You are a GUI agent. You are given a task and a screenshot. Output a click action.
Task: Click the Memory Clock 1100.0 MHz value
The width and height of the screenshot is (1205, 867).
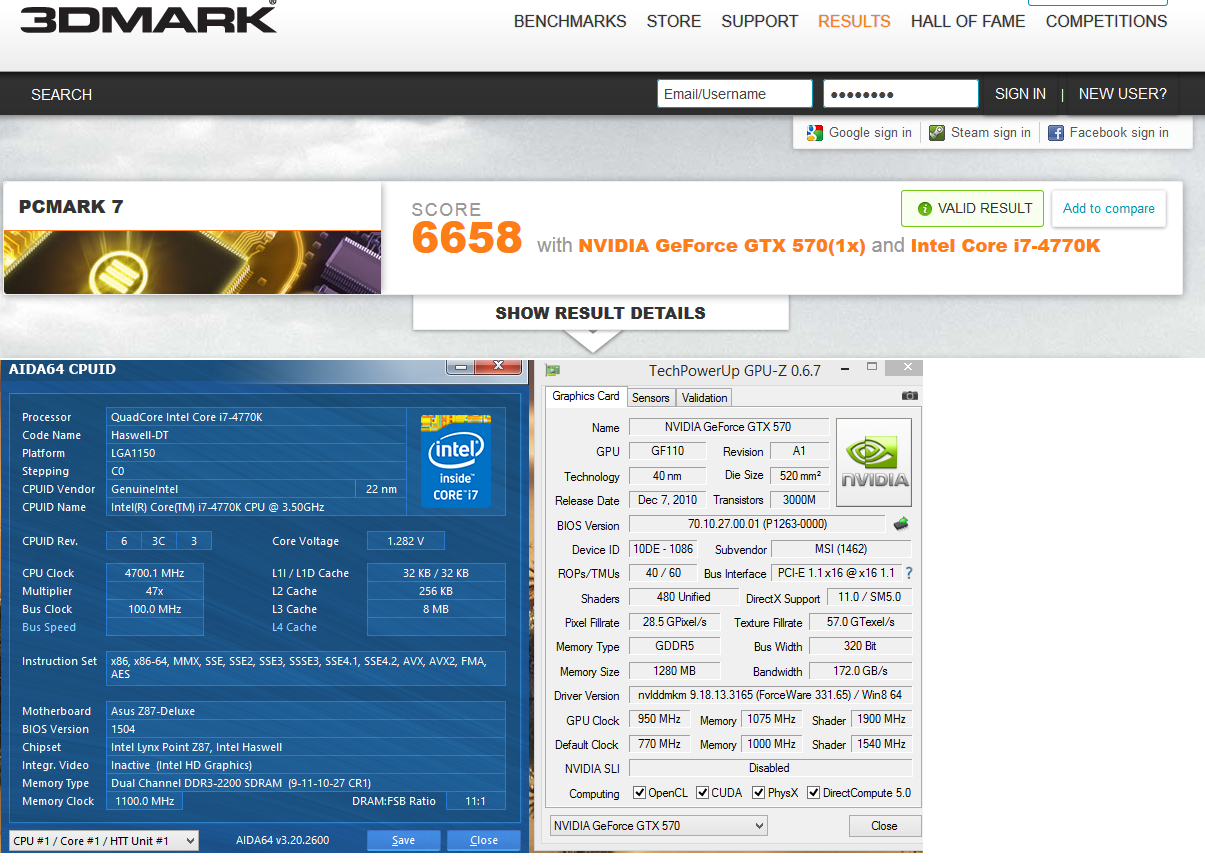(145, 801)
